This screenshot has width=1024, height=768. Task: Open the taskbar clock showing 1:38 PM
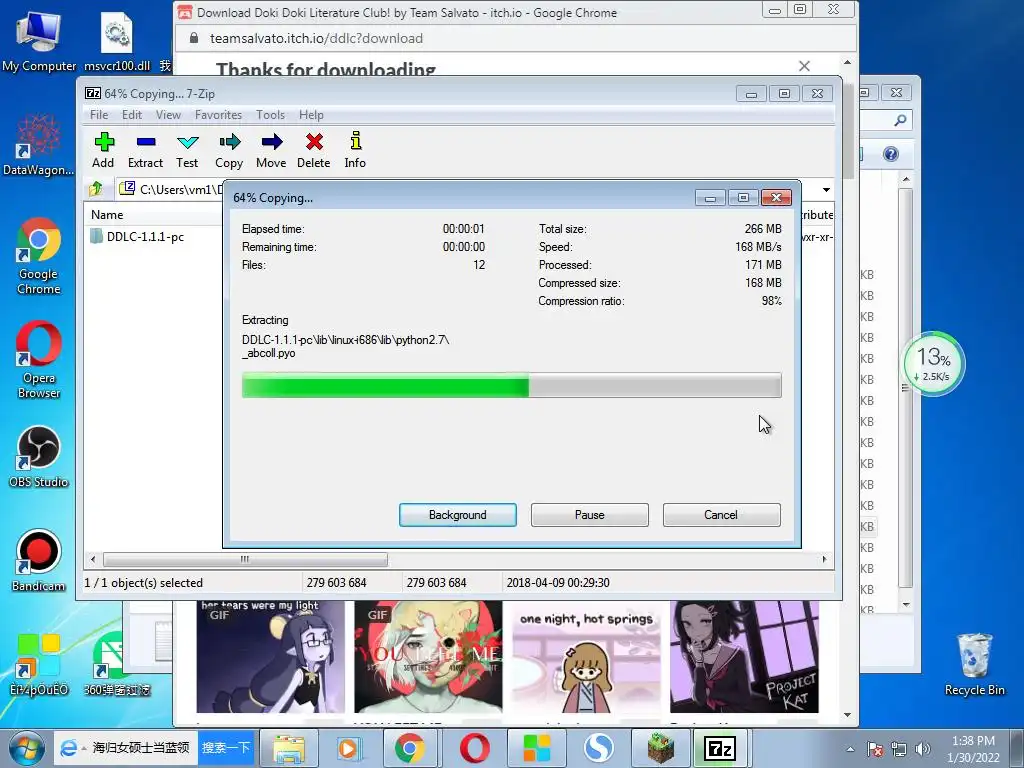973,749
